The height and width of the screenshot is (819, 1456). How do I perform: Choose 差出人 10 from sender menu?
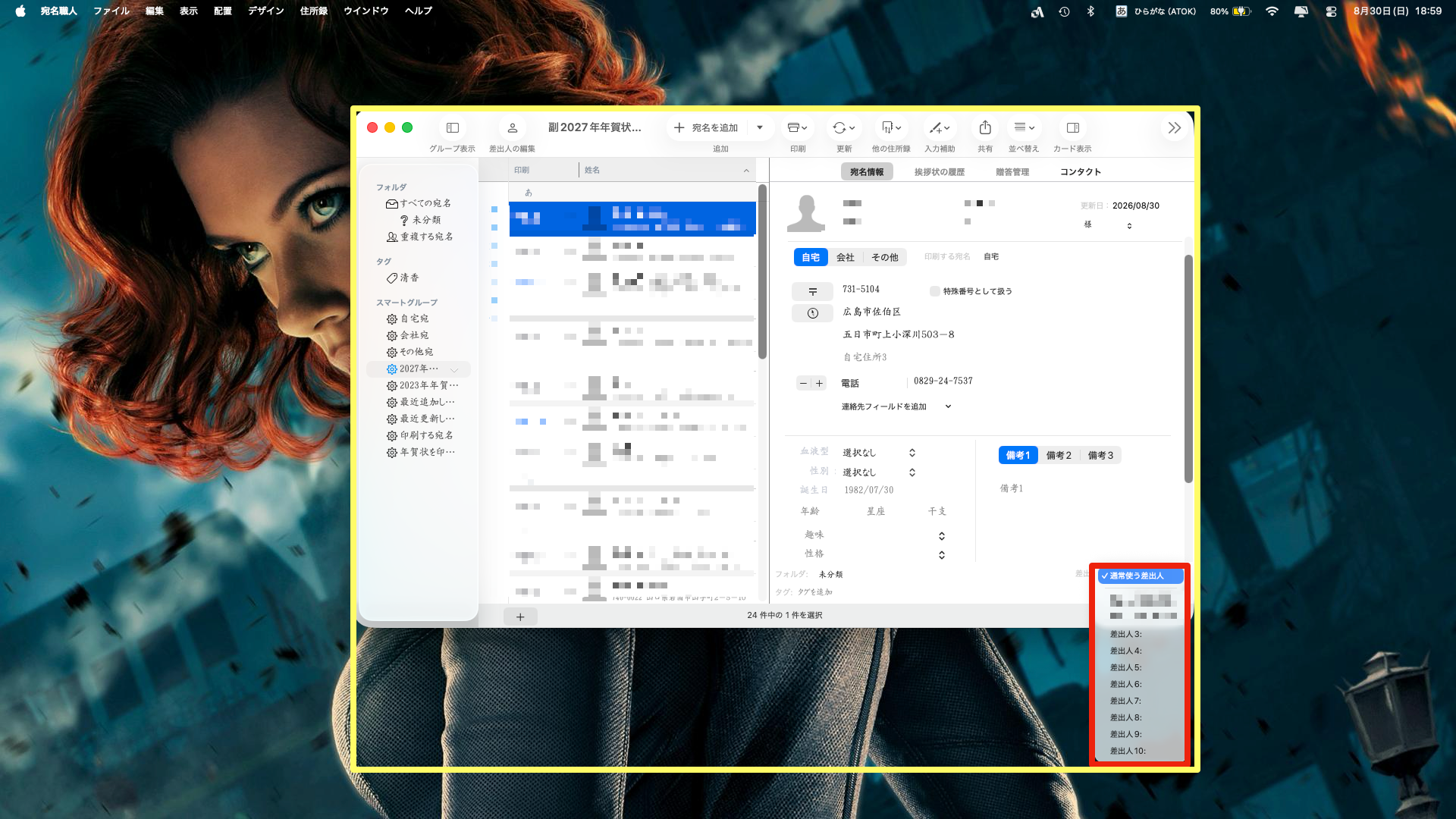[1141, 751]
